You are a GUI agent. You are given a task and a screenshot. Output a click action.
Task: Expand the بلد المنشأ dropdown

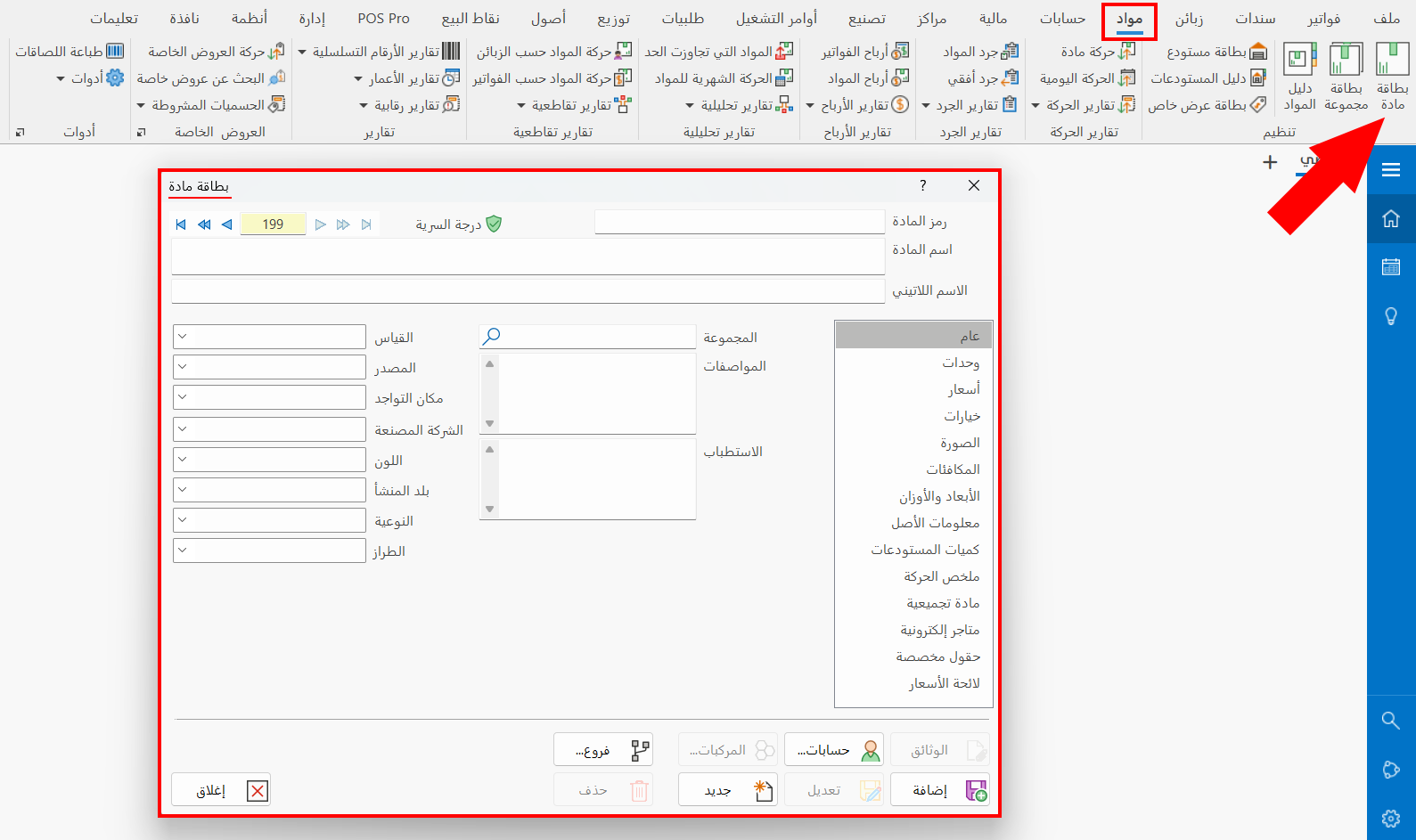pos(182,490)
